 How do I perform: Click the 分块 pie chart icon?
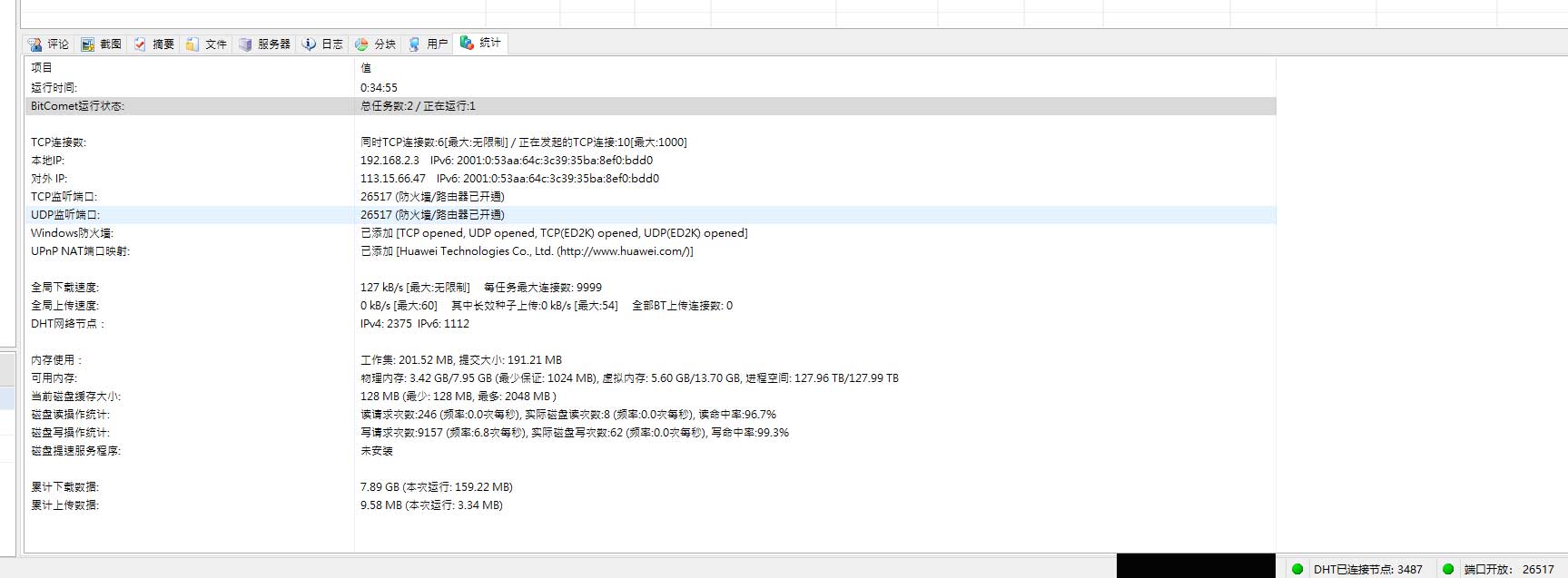[x=361, y=44]
